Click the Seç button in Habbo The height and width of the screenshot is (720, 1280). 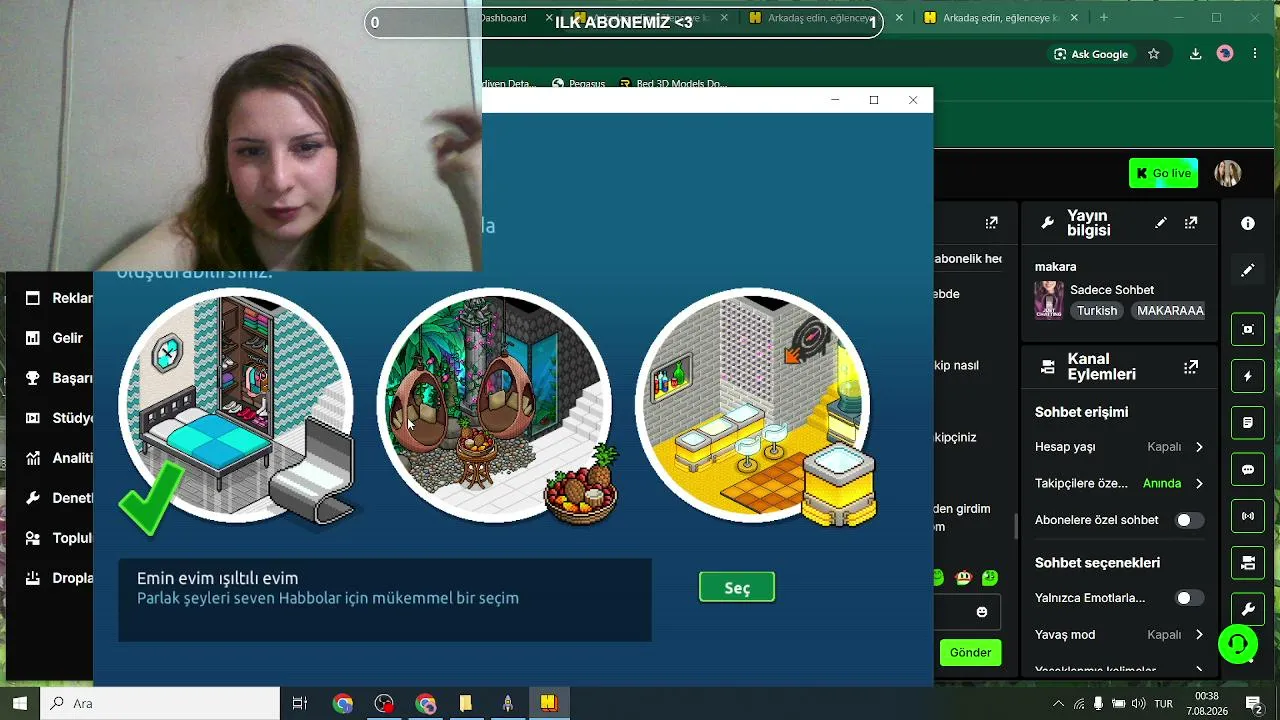[x=737, y=587]
